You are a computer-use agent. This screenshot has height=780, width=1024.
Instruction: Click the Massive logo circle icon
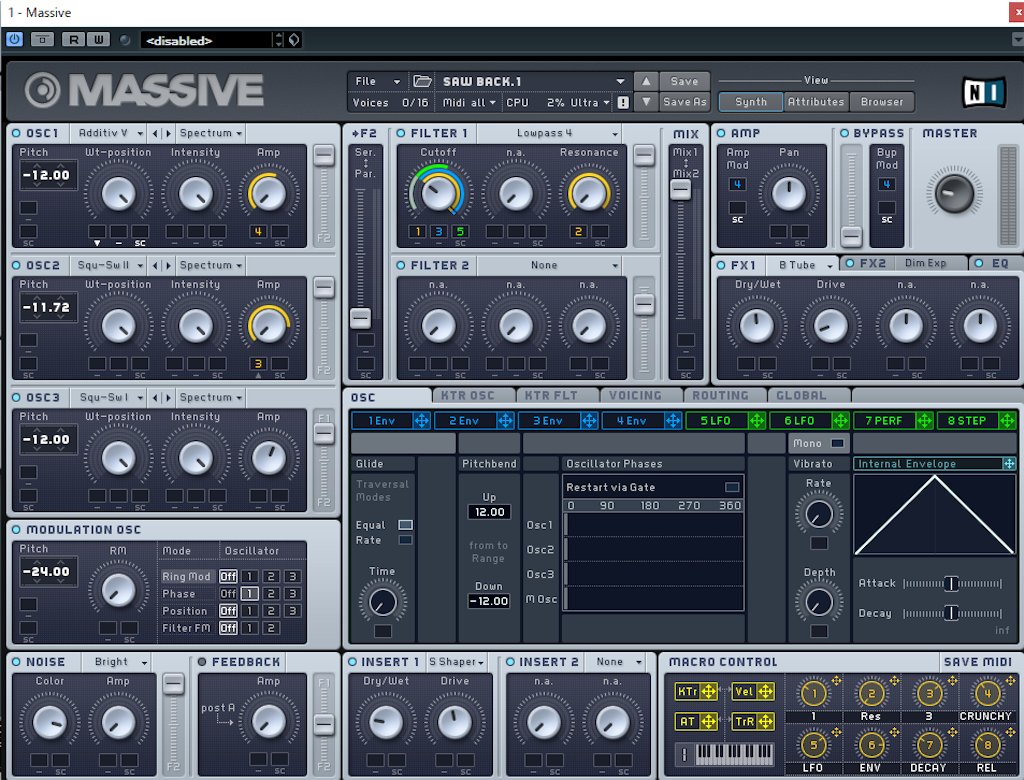(x=43, y=90)
